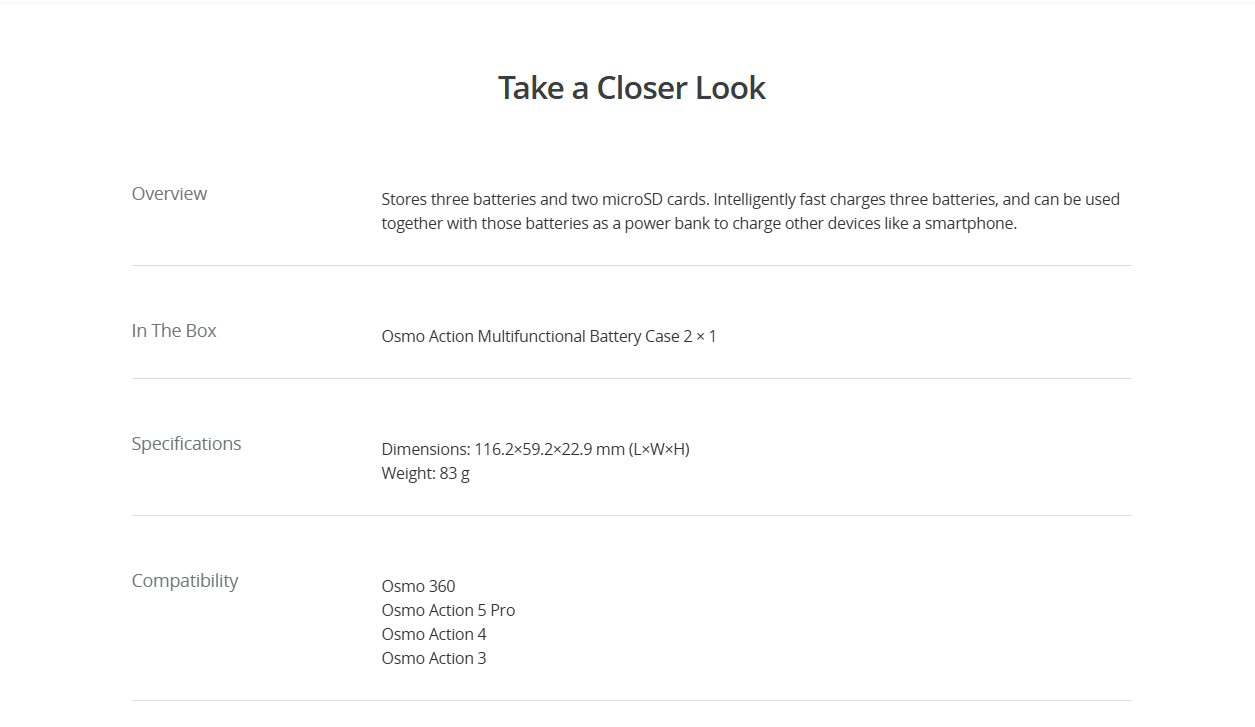Click the 'Take a Closer Look' heading
The height and width of the screenshot is (727, 1255).
coord(632,88)
